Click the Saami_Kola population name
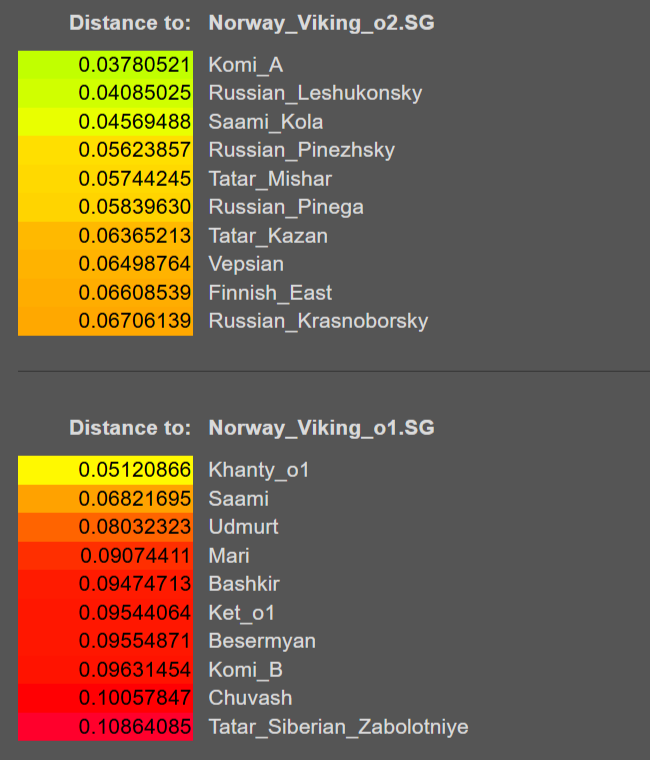Viewport: 650px width, 760px height. (266, 122)
